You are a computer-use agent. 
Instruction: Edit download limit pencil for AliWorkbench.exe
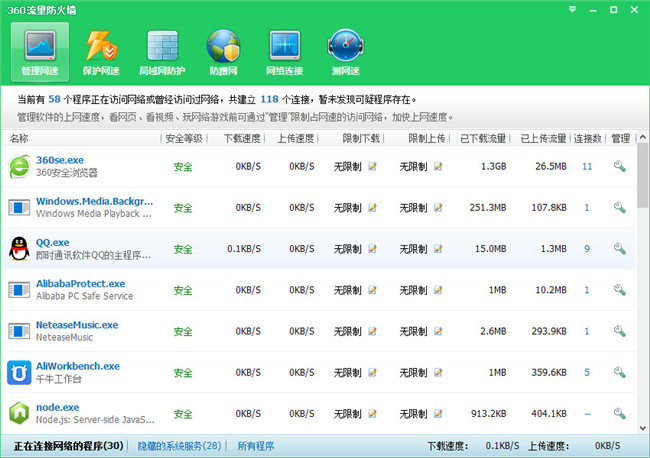pyautogui.click(x=372, y=372)
